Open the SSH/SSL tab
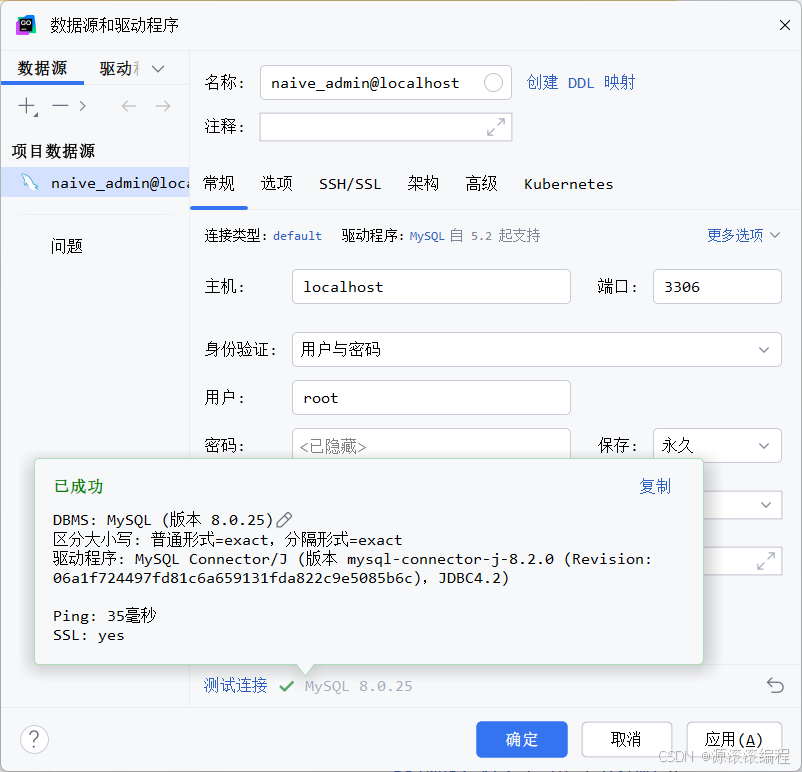The width and height of the screenshot is (802, 772). click(x=350, y=184)
